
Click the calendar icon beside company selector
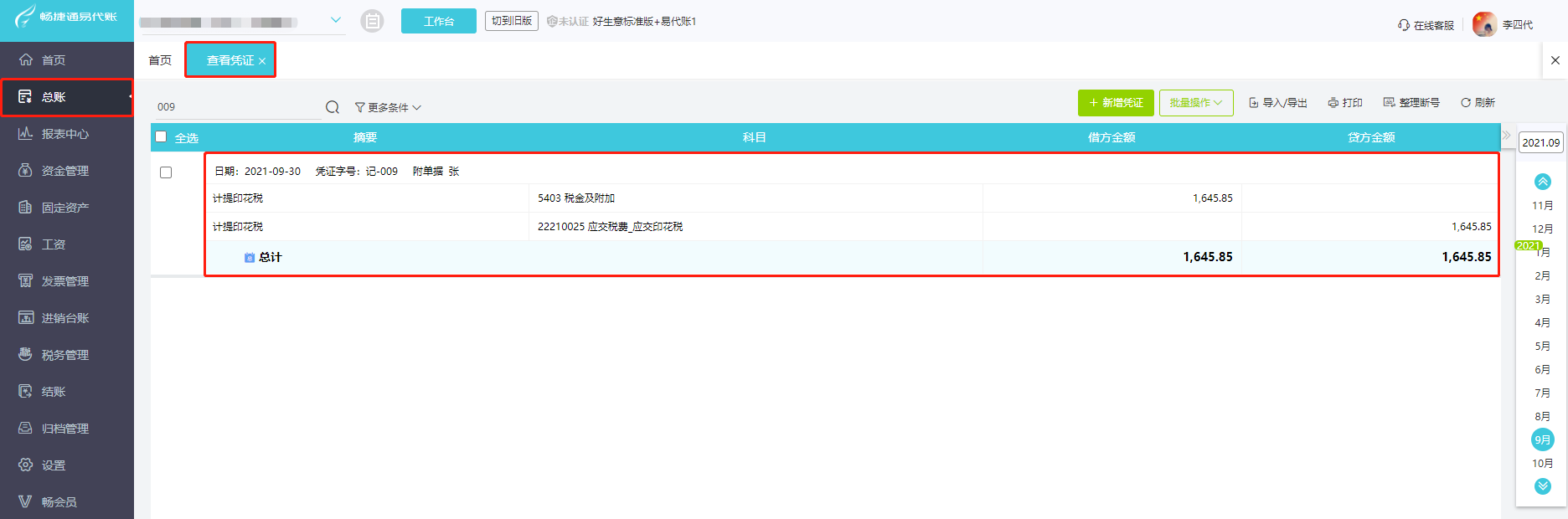click(372, 21)
